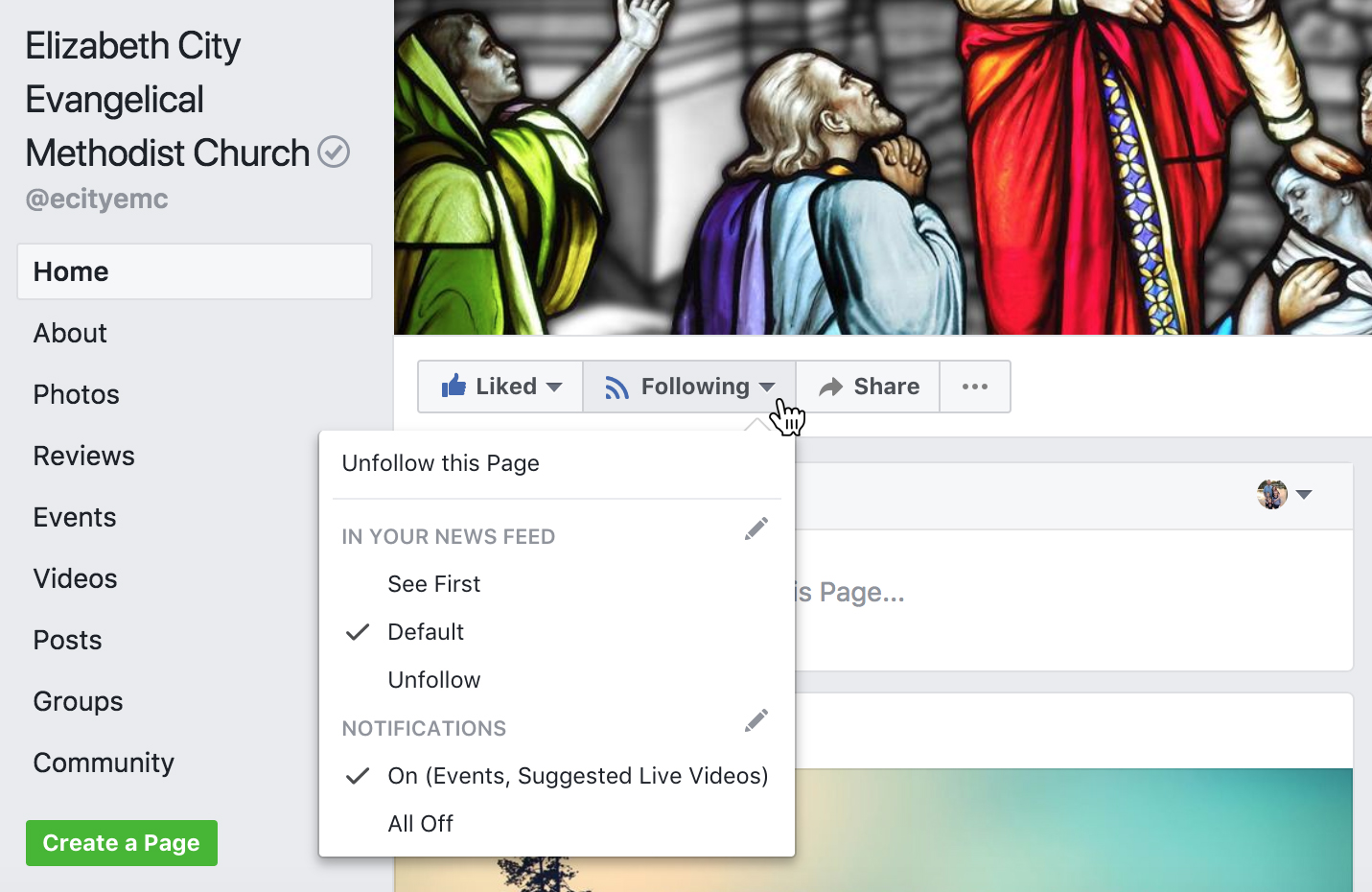Click the Create a Page button
The width and height of the screenshot is (1372, 892).
click(x=122, y=843)
